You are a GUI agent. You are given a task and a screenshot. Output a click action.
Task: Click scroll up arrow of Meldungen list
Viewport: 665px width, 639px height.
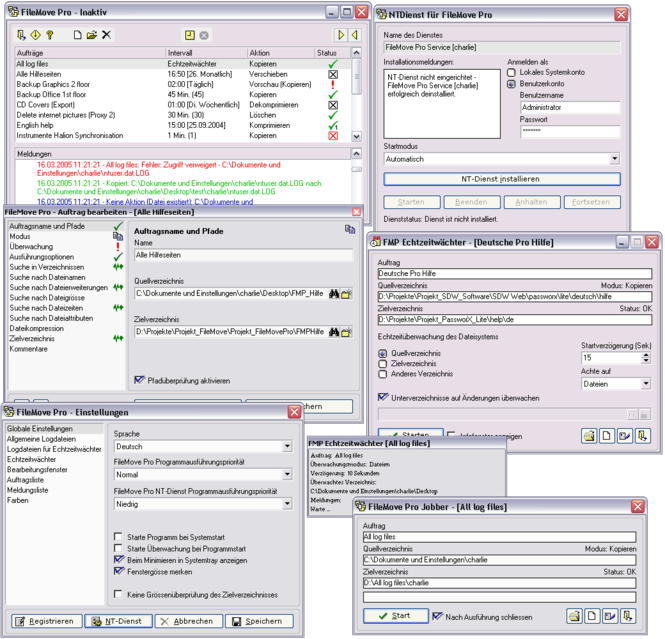click(x=357, y=153)
